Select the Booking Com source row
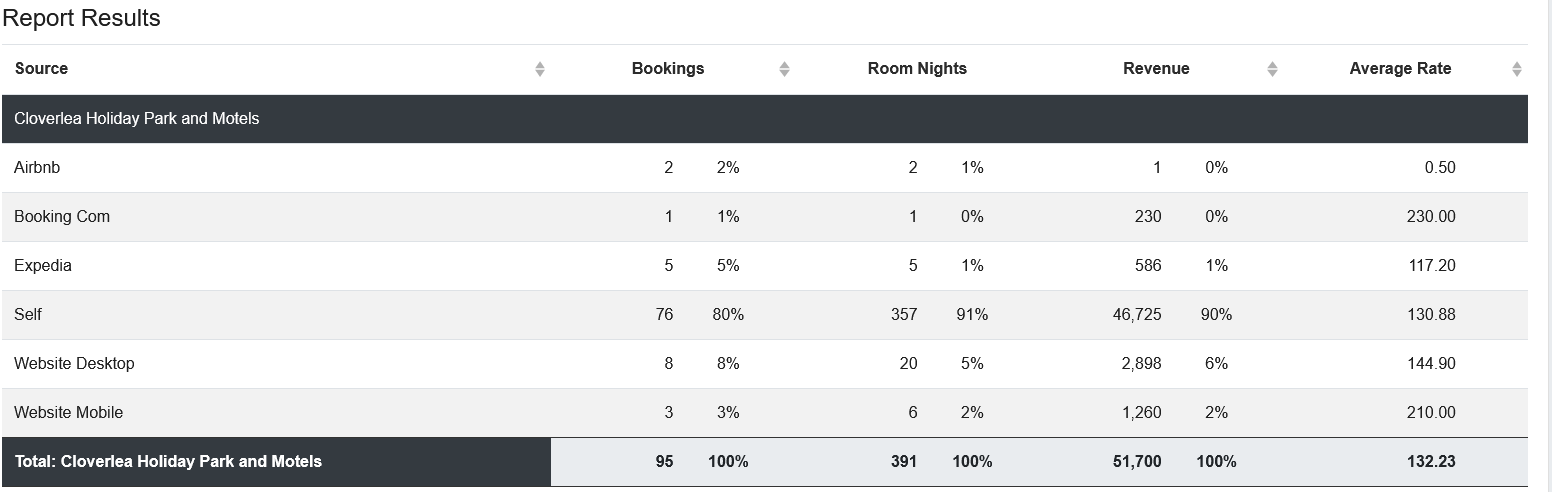This screenshot has width=1552, height=492. point(765,217)
